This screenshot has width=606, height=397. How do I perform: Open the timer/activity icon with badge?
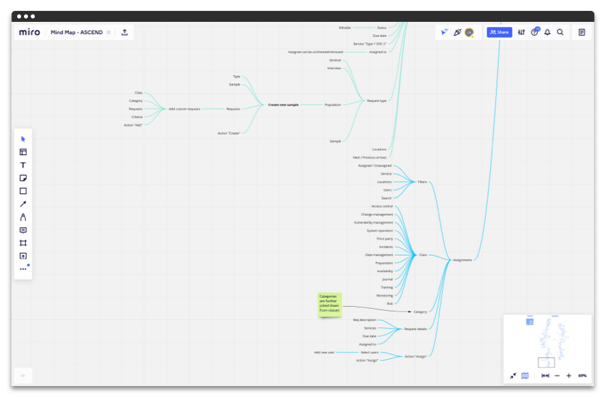point(535,32)
